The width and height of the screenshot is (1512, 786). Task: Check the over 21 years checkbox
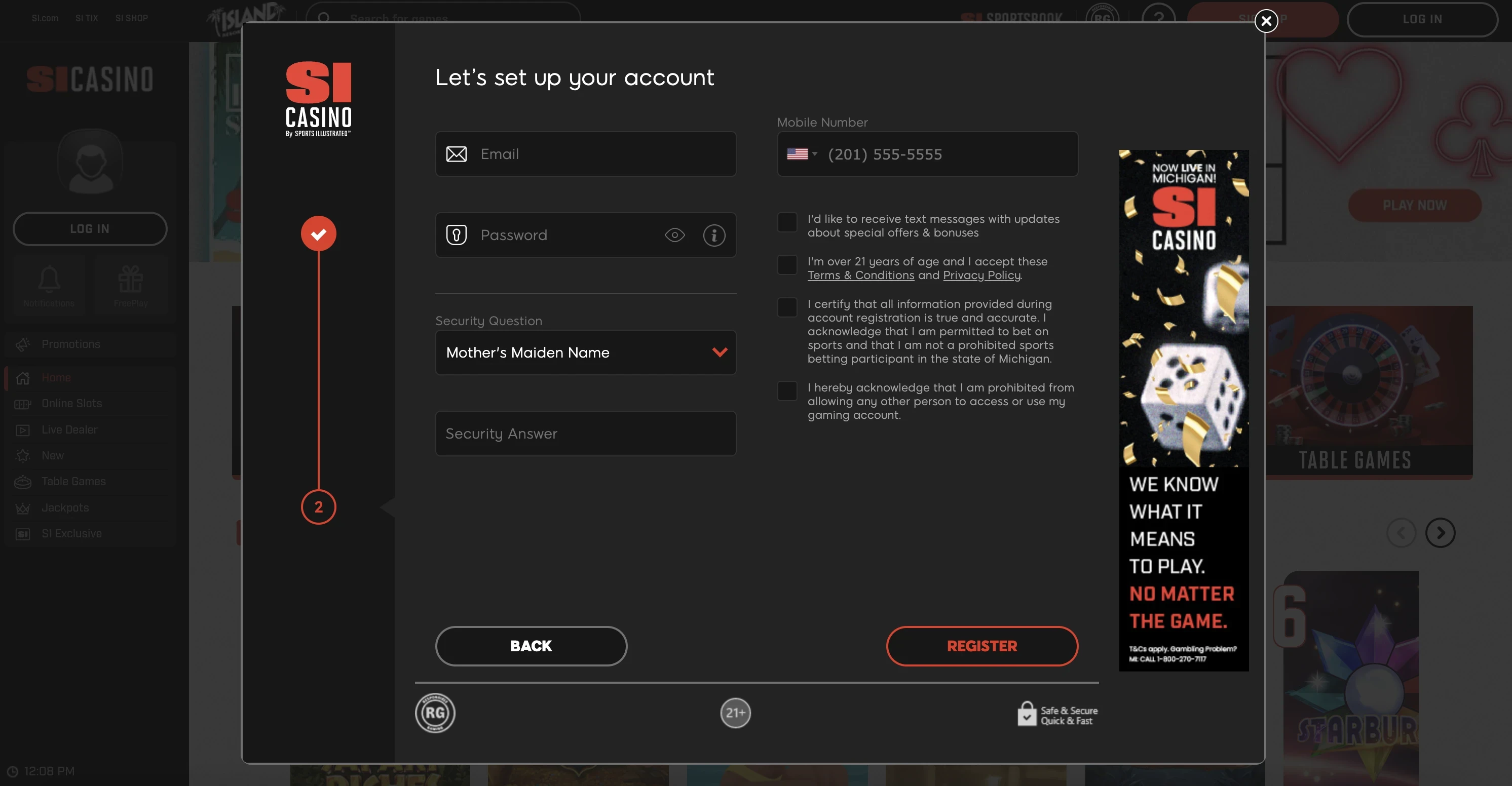[x=787, y=264]
